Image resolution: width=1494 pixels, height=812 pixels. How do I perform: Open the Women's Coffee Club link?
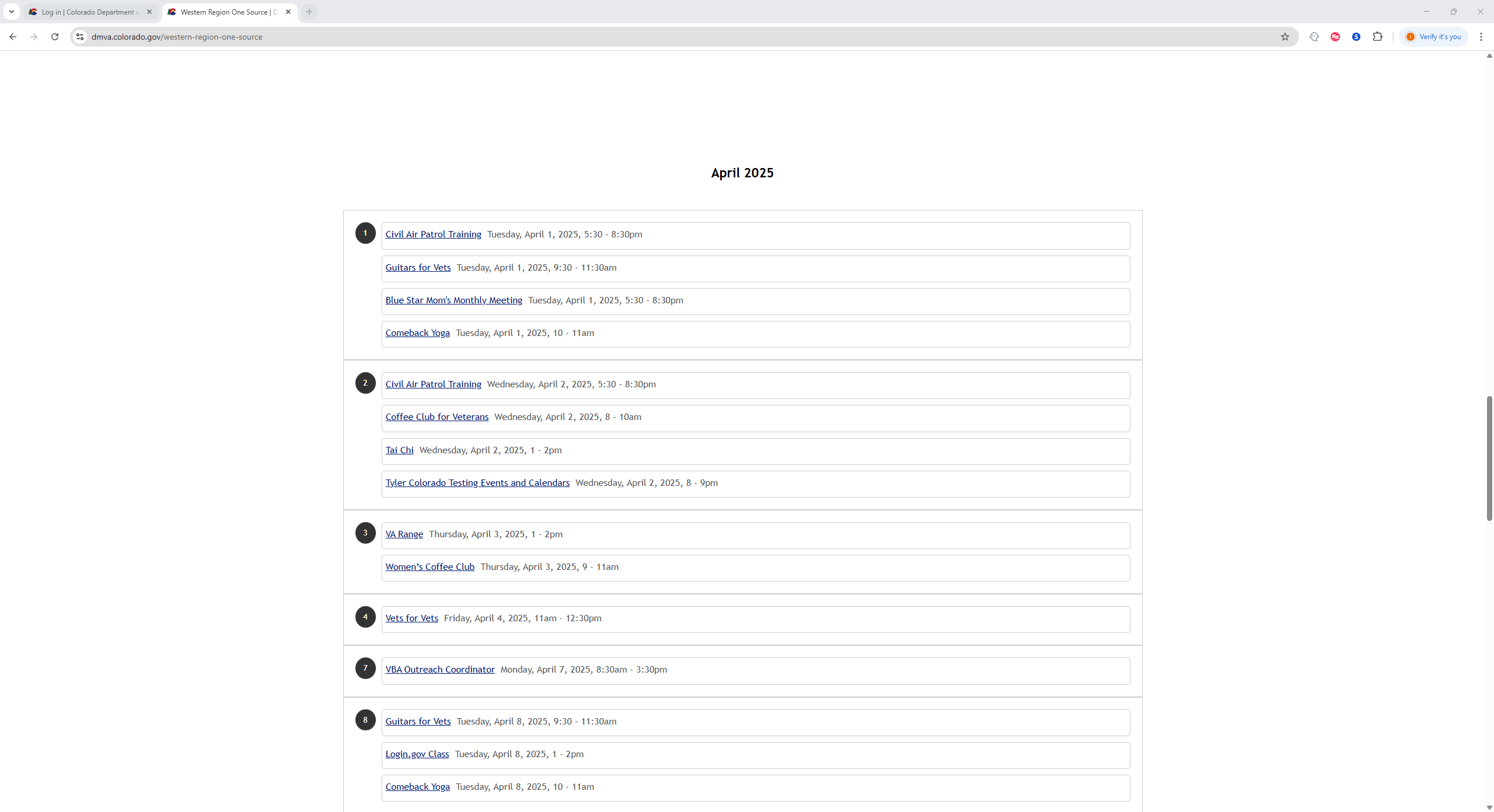(430, 567)
